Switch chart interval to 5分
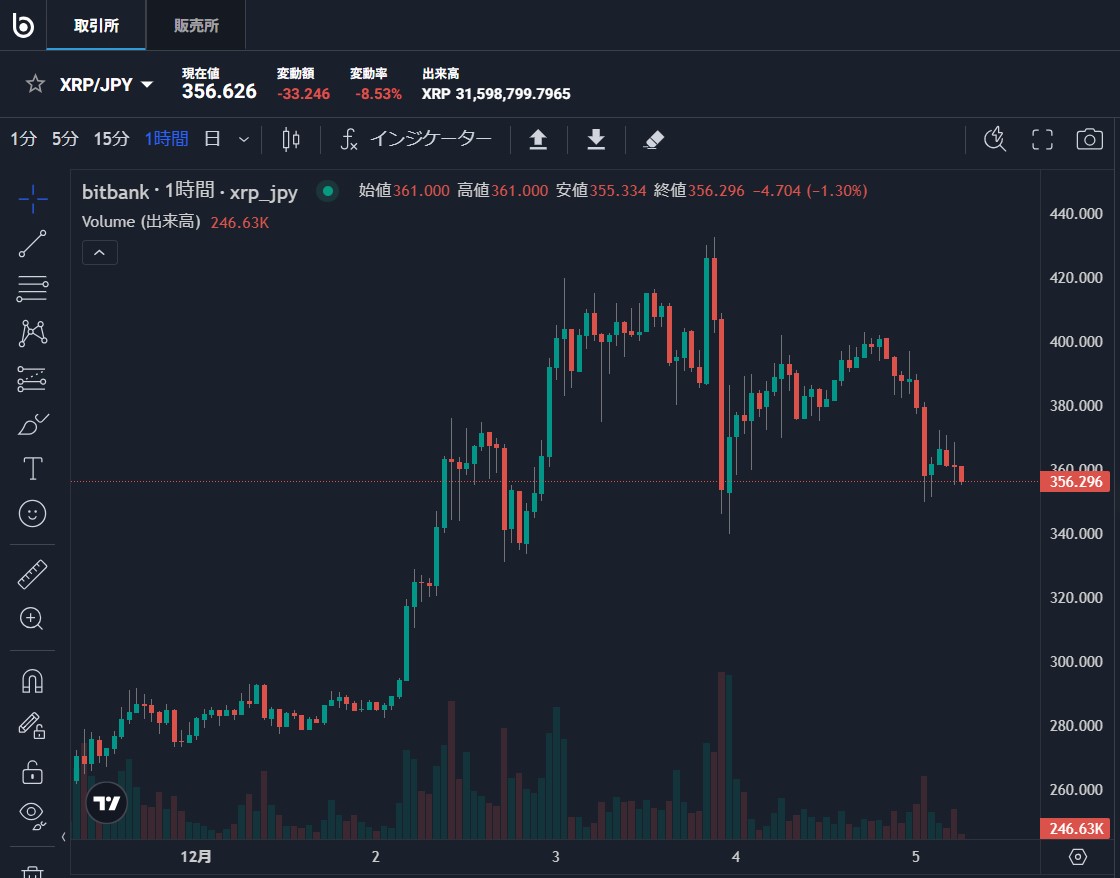The height and width of the screenshot is (878, 1120). pyautogui.click(x=64, y=139)
